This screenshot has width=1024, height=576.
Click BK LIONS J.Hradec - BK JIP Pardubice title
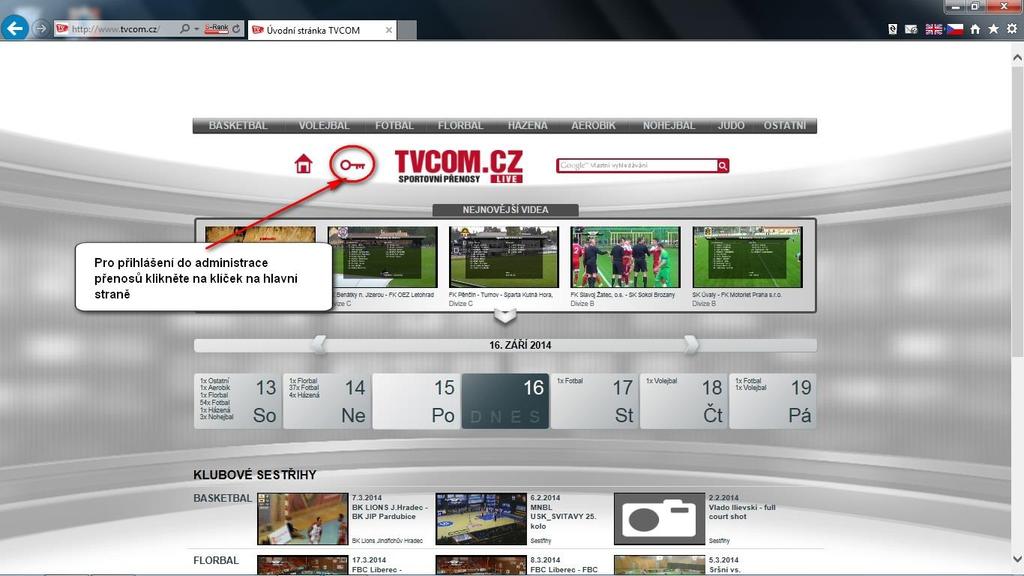[390, 511]
